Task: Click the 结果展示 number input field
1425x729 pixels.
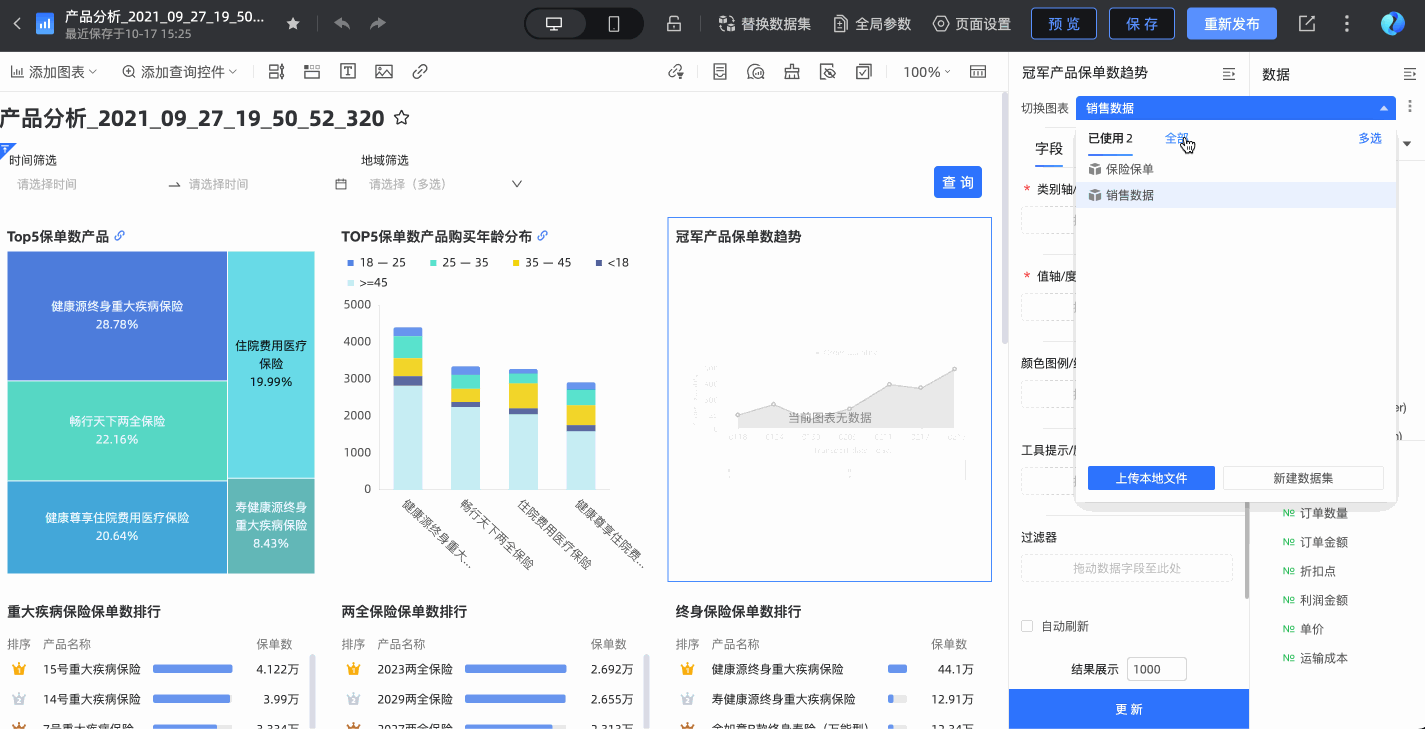Action: point(1156,669)
